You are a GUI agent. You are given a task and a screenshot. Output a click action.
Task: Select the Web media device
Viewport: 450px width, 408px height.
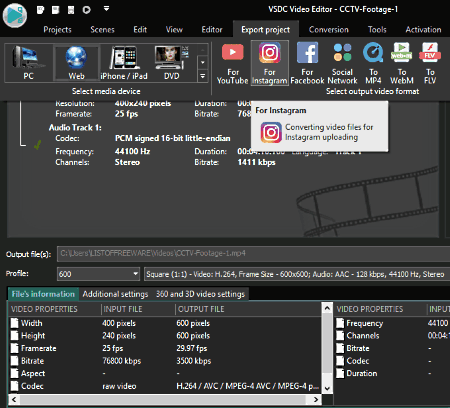76,63
